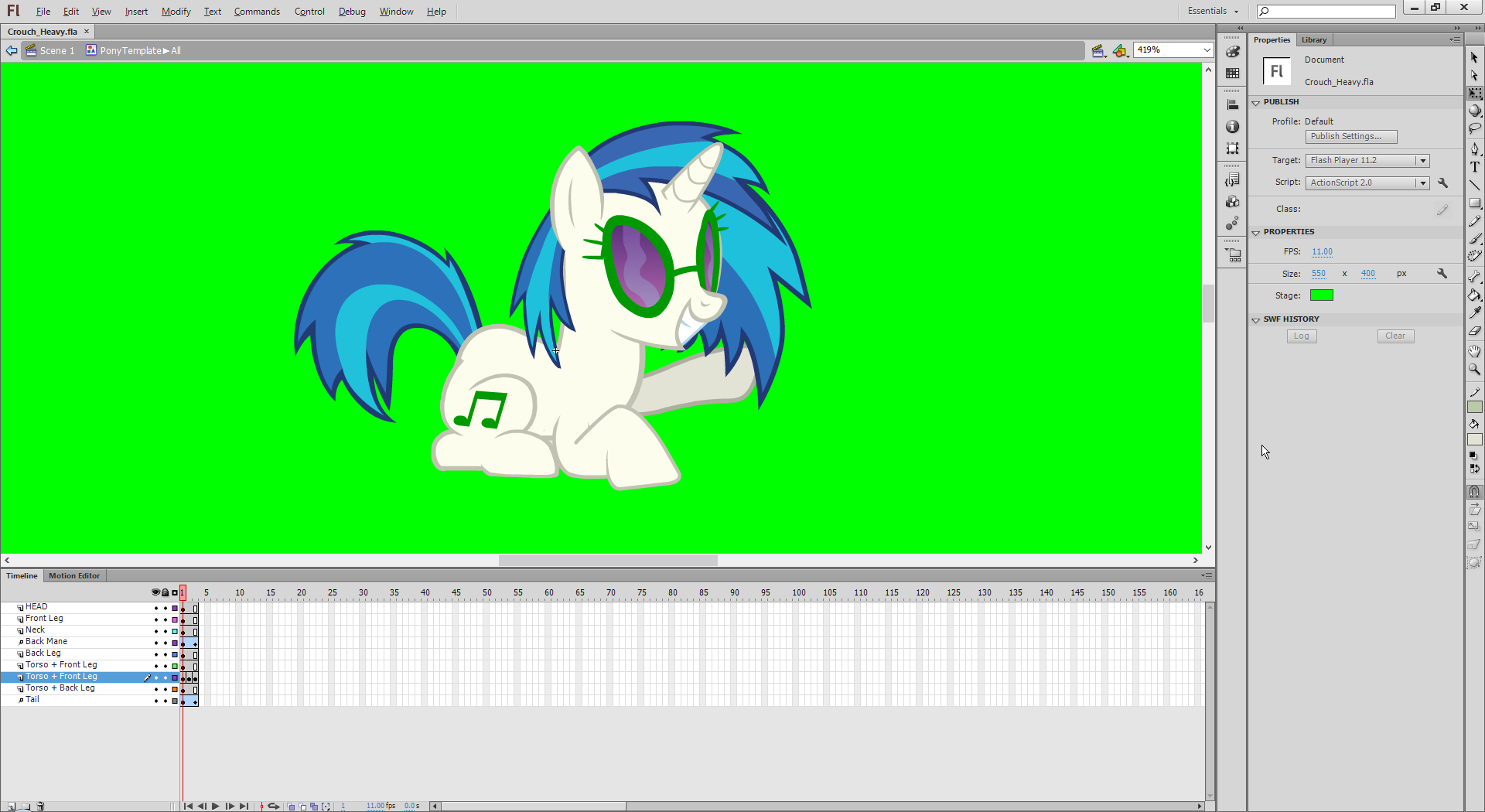Collapse the PROPERTIES section
The height and width of the screenshot is (812, 1485).
coord(1256,233)
